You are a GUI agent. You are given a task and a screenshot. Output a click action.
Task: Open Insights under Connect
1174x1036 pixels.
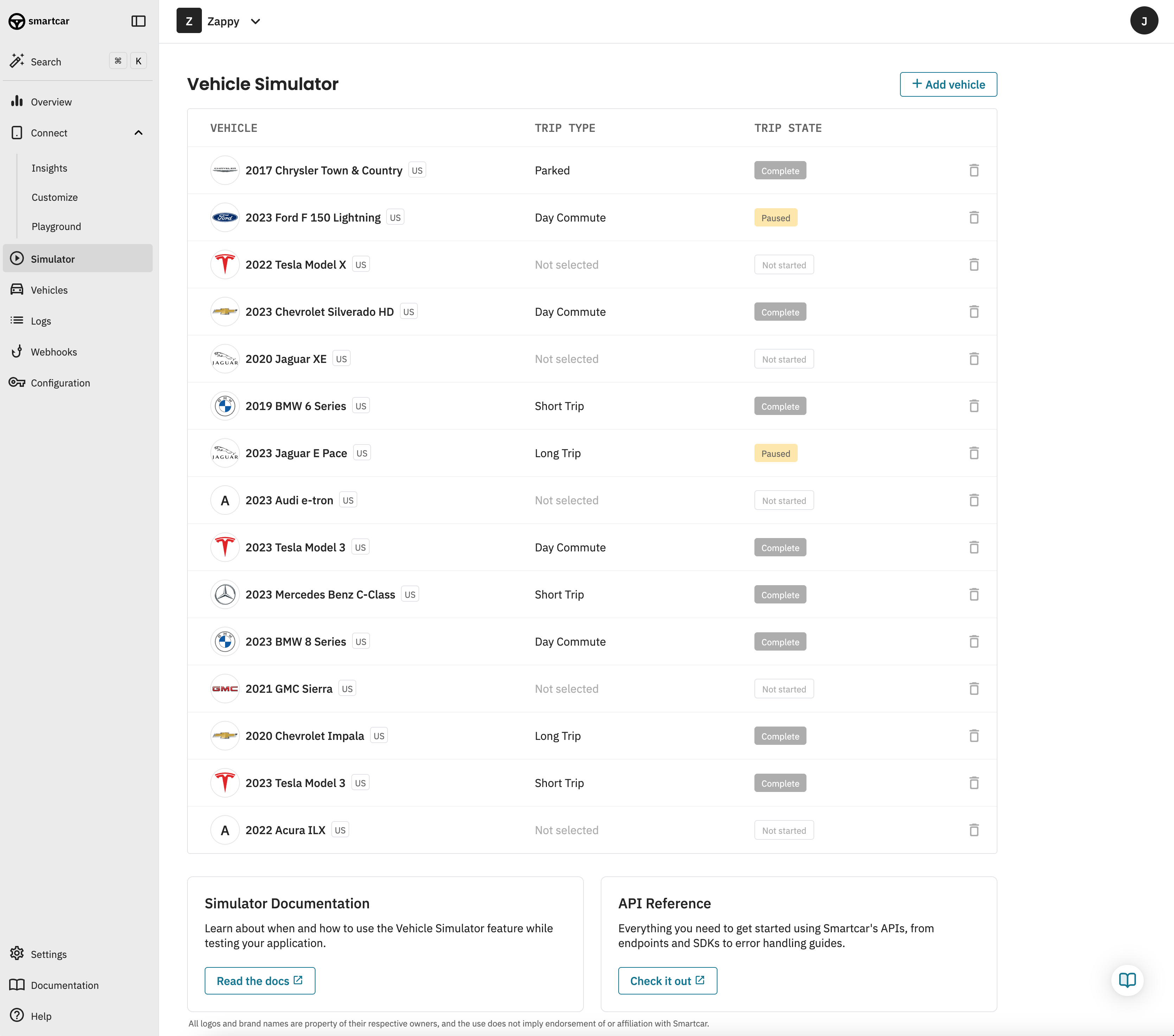(x=49, y=168)
